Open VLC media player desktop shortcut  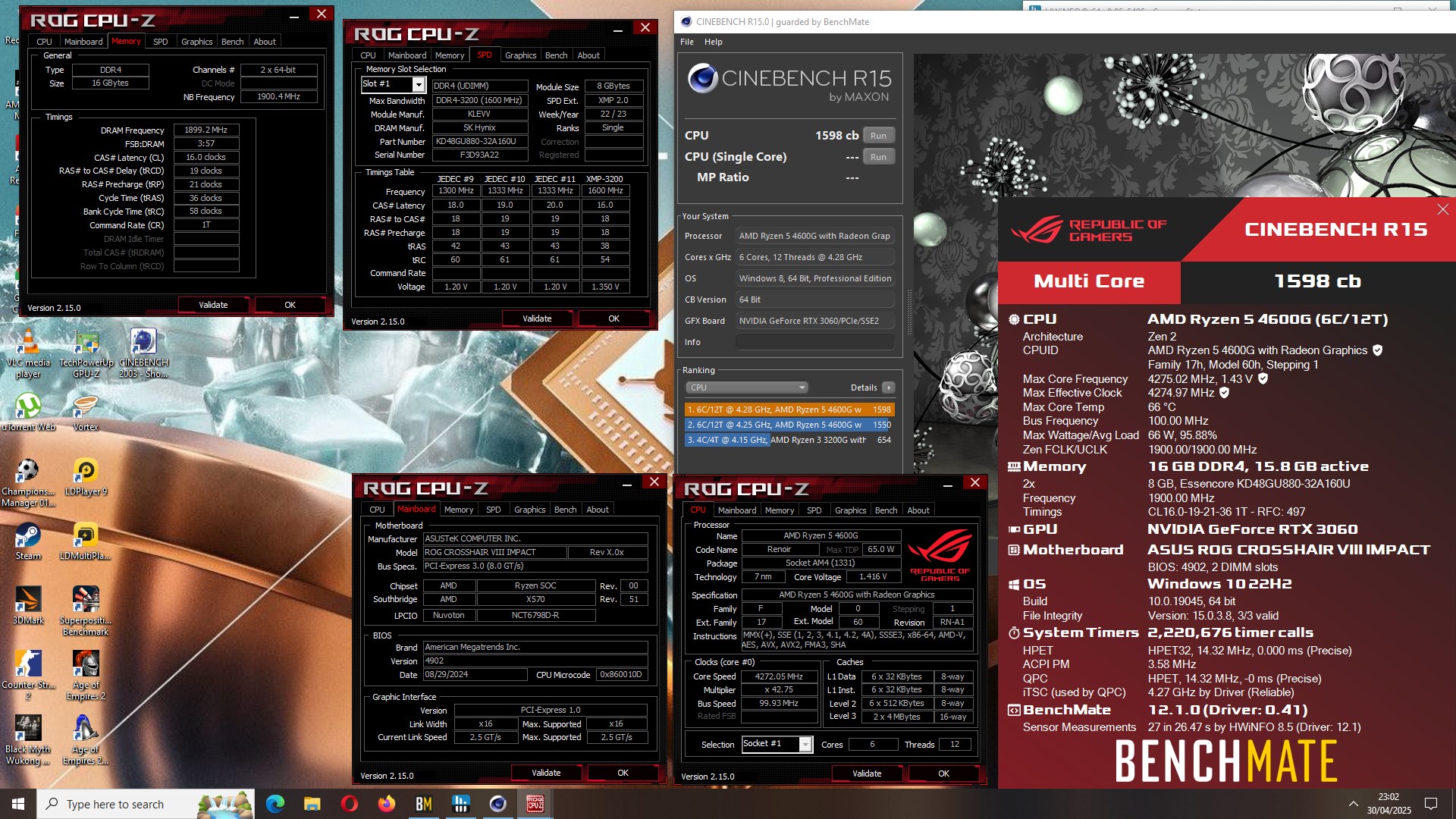coord(28,354)
